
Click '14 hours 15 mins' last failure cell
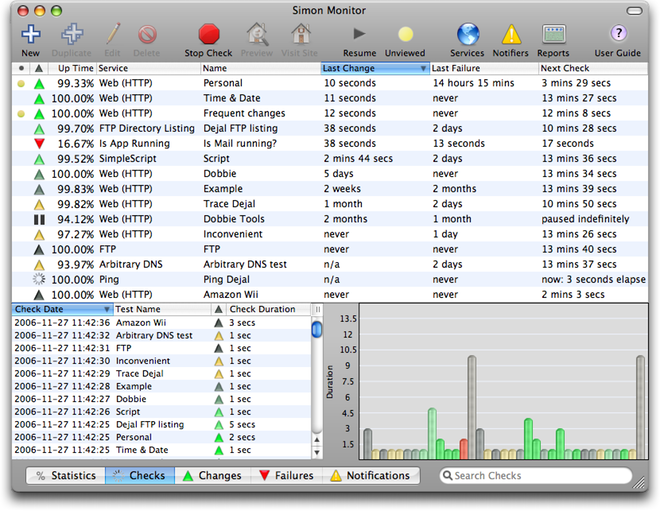[474, 83]
